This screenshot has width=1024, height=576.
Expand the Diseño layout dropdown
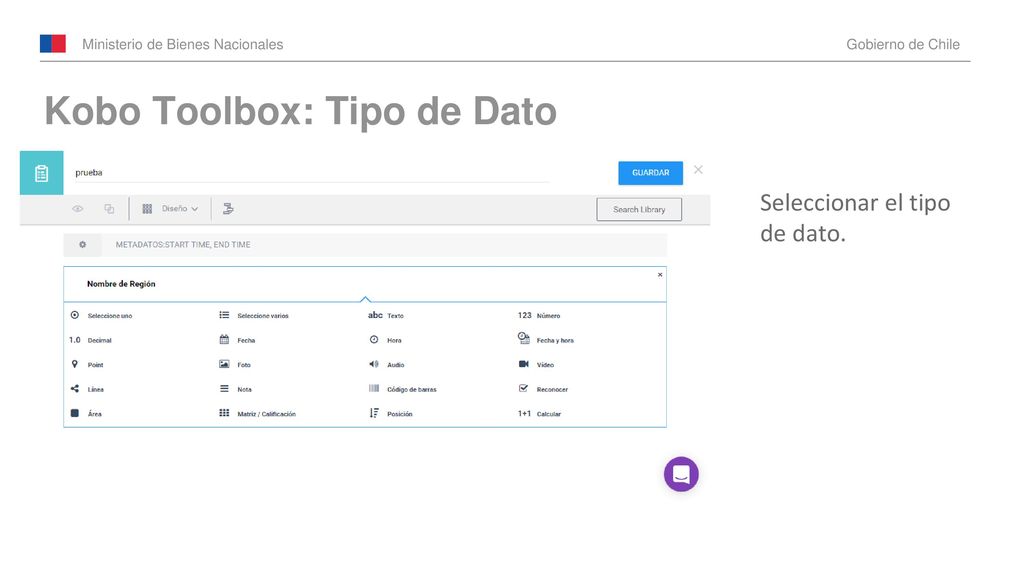tap(170, 209)
